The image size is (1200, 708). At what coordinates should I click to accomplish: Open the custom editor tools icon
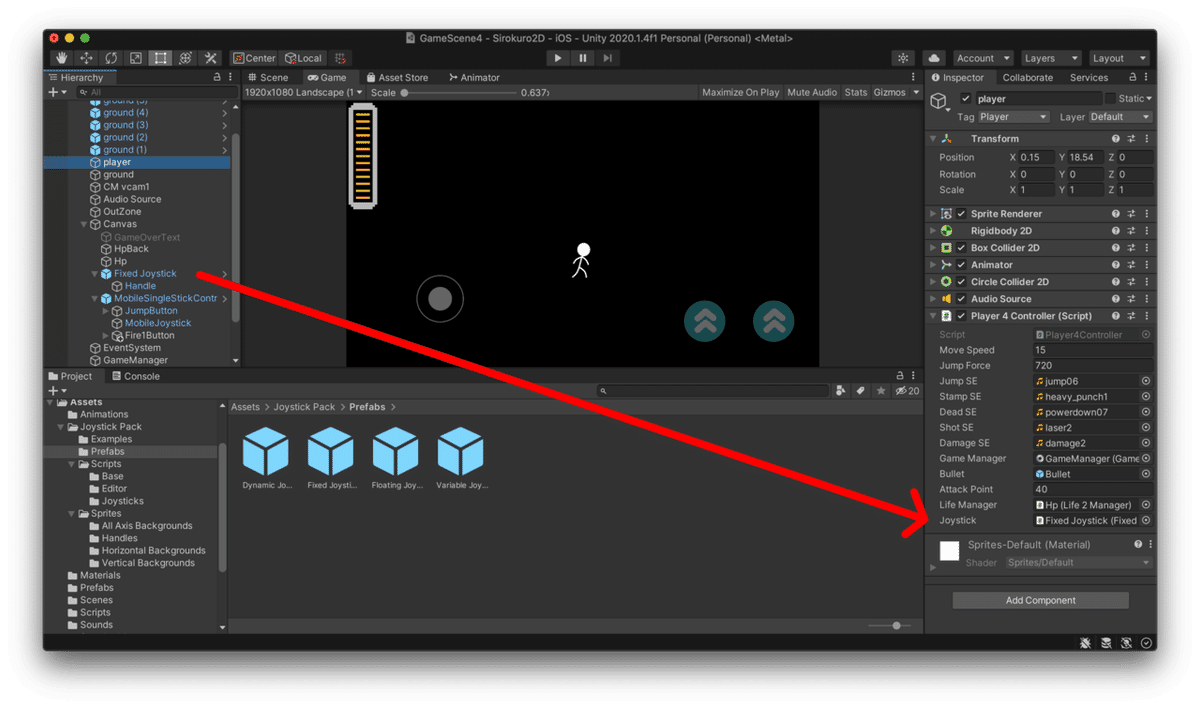coord(210,58)
